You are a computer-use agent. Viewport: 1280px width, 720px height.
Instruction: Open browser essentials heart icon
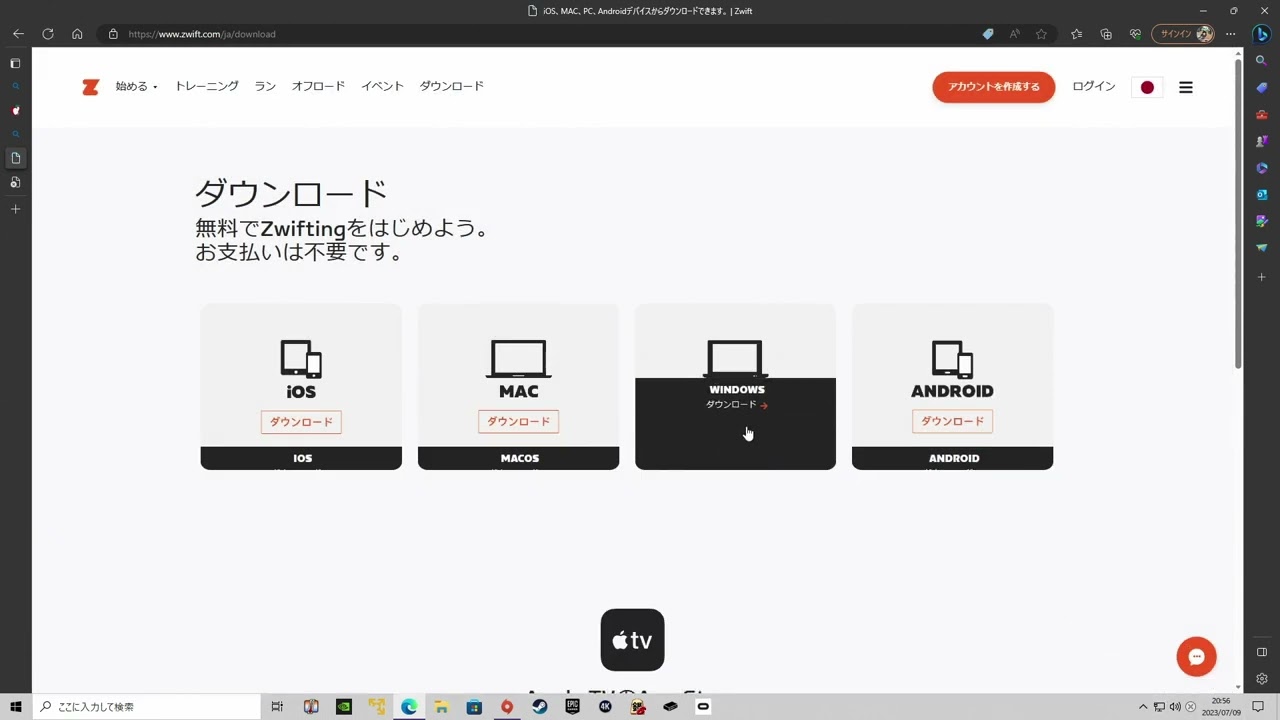pos(1135,34)
